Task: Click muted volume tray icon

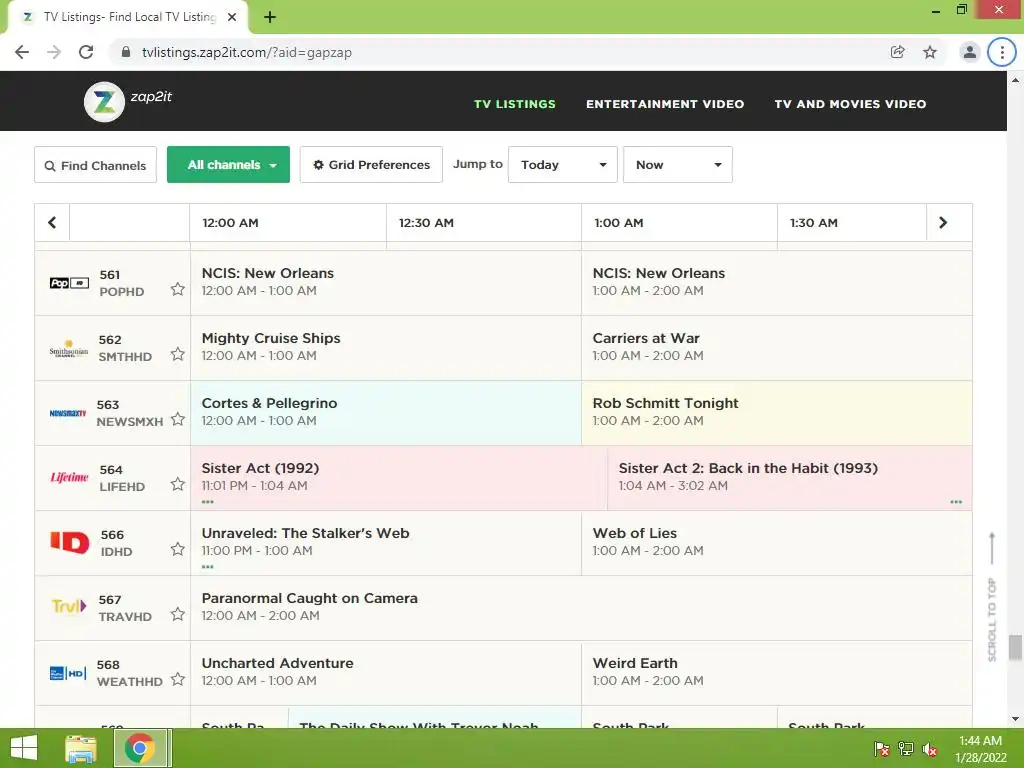Action: [x=929, y=748]
